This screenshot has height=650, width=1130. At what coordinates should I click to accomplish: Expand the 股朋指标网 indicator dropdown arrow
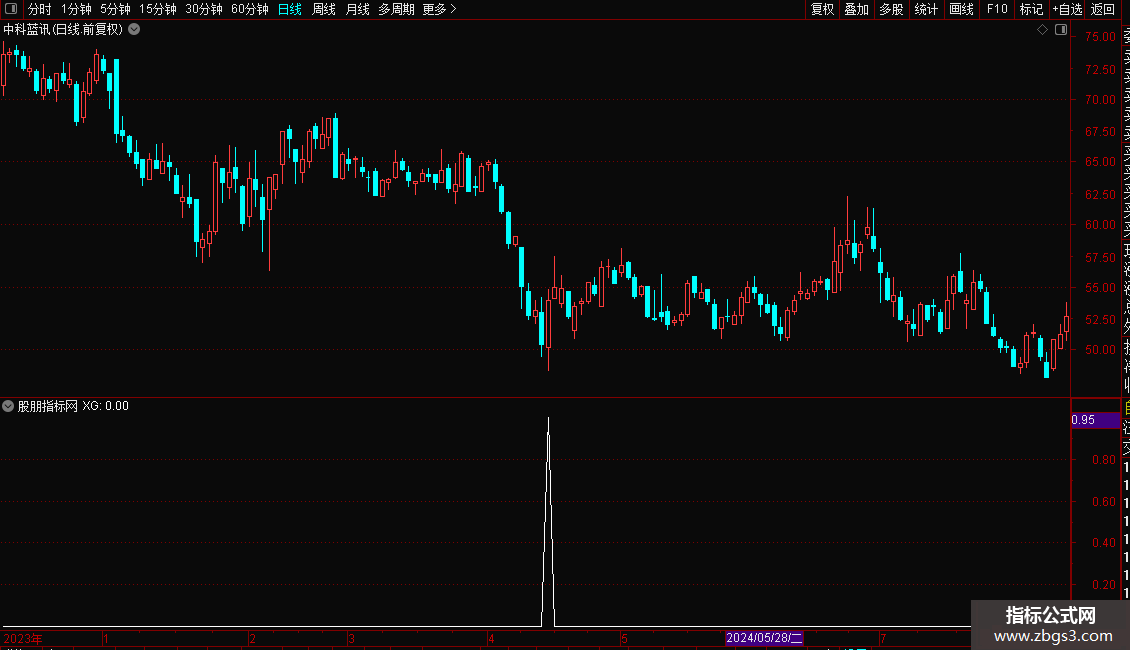point(8,406)
